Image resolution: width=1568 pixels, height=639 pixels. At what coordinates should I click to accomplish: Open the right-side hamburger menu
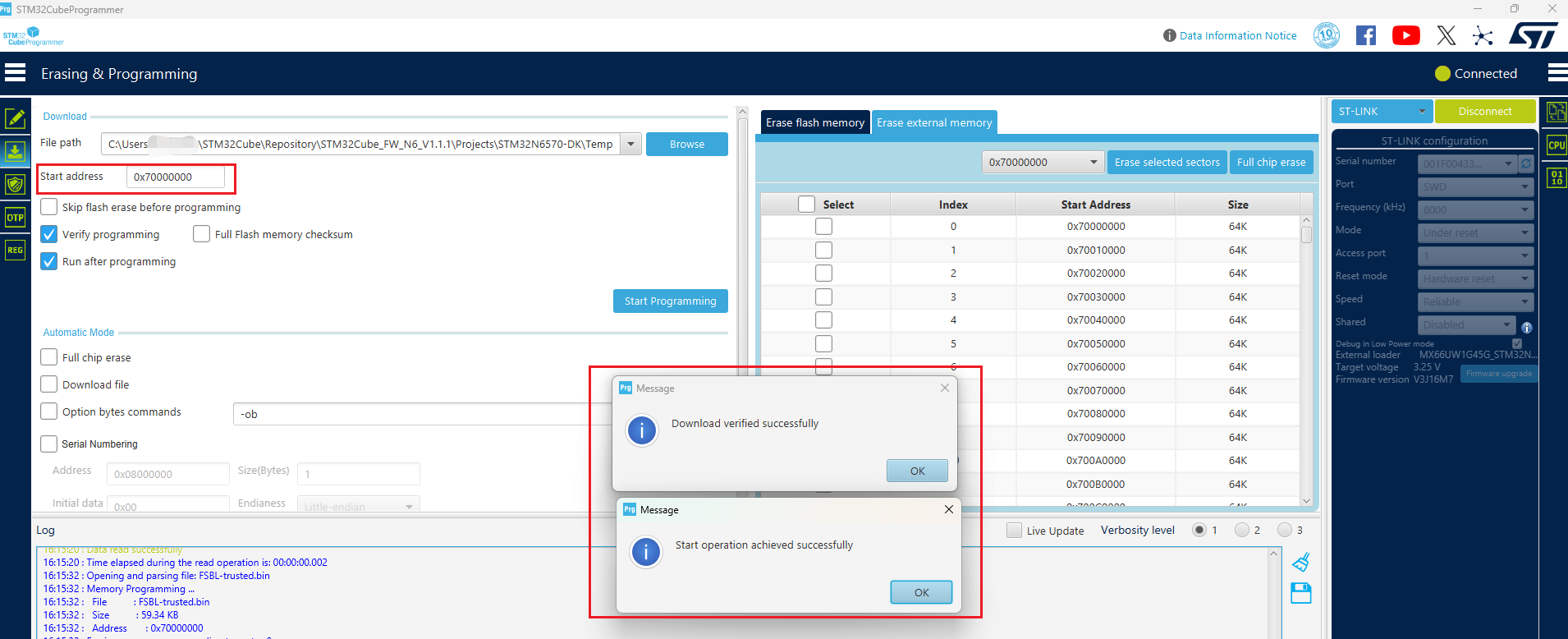point(1557,73)
